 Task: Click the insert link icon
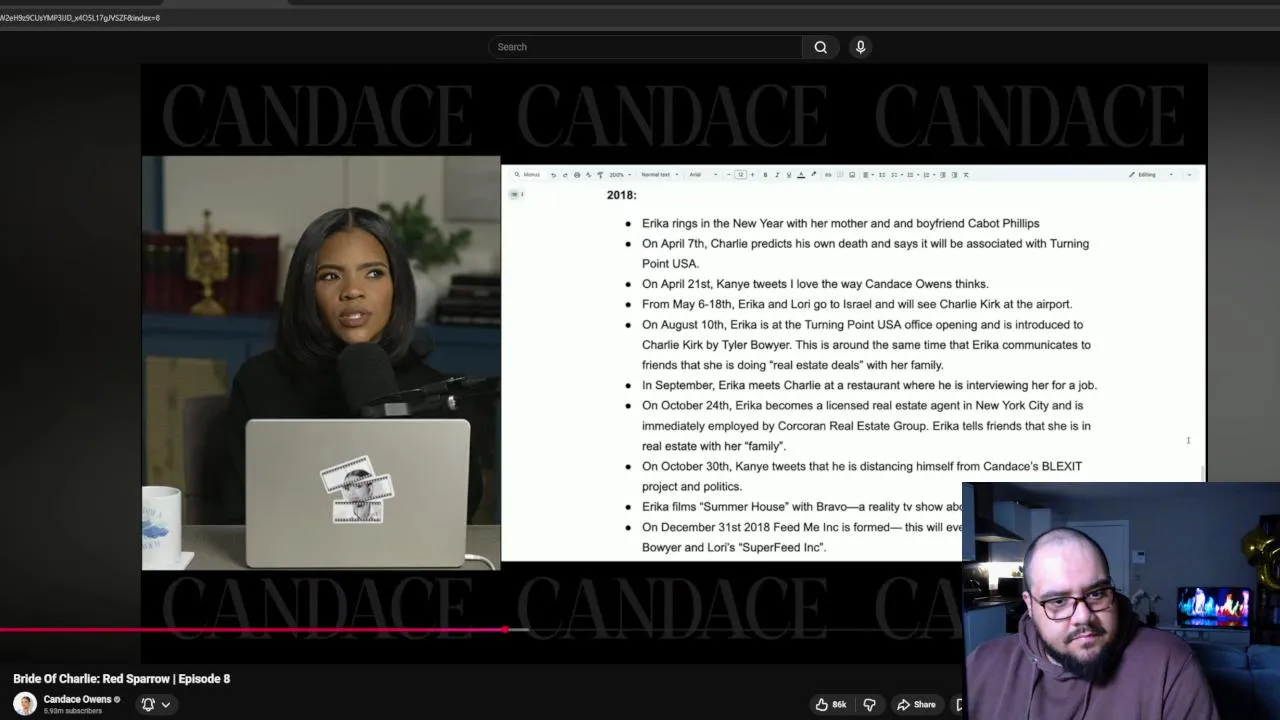coord(828,175)
